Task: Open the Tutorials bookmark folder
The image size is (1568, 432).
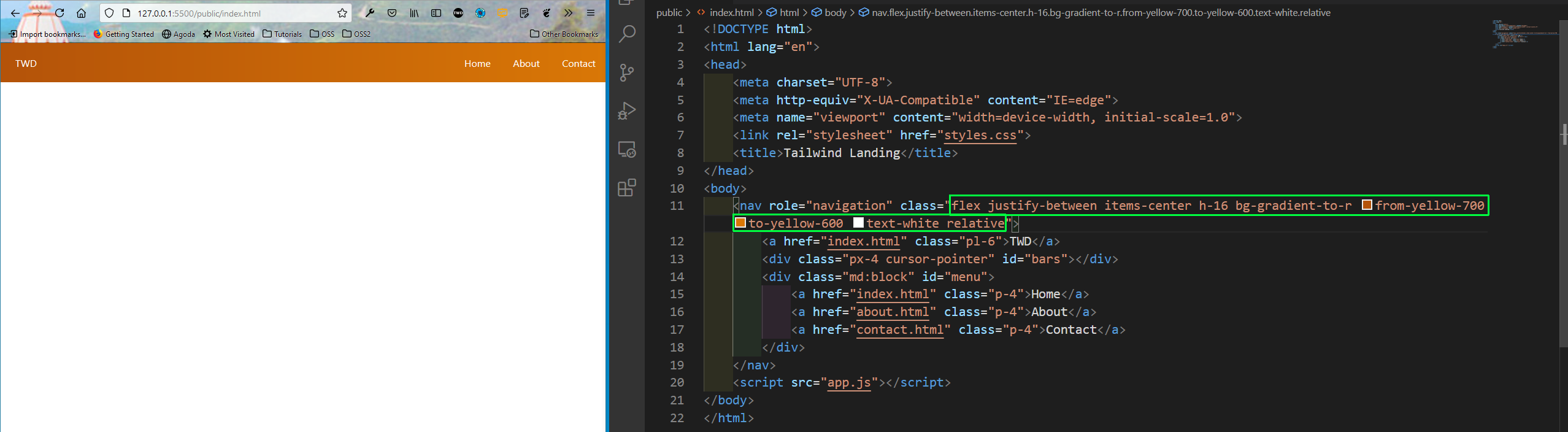Action: tap(282, 34)
